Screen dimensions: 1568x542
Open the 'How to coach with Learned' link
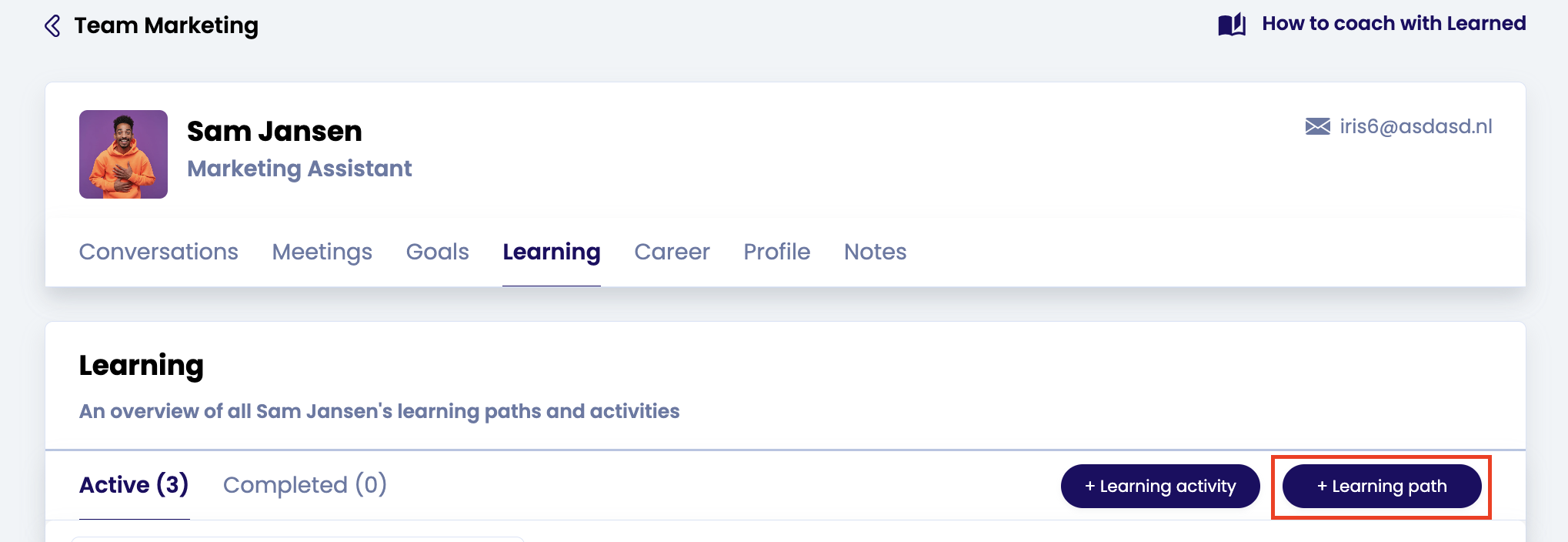click(1393, 24)
